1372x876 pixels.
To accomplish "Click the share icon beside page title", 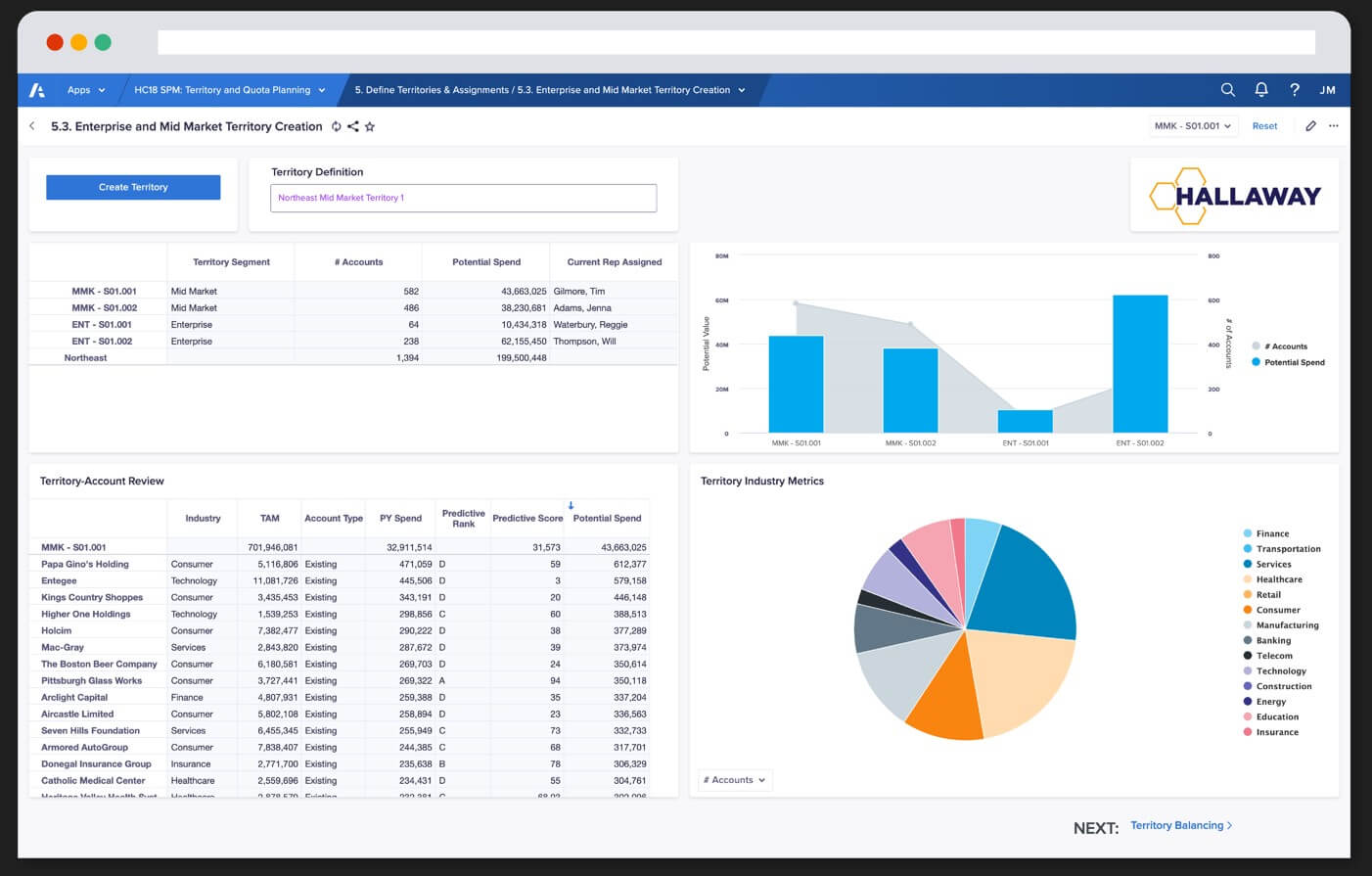I will tap(353, 126).
